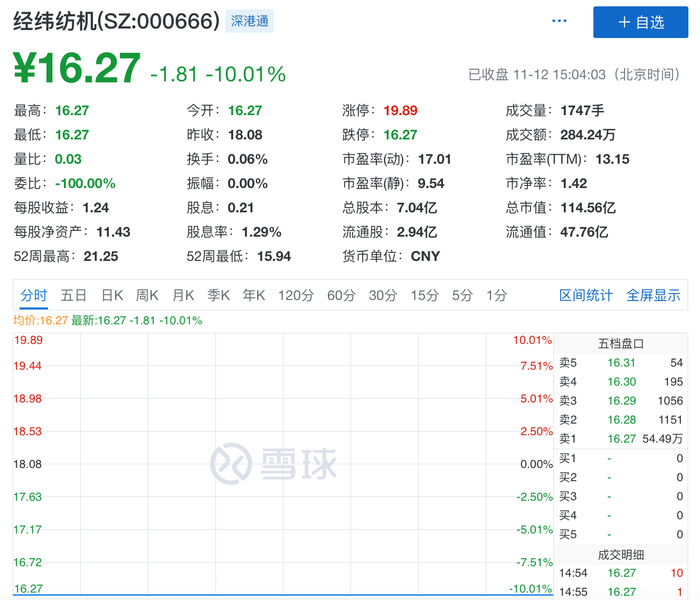This screenshot has width=700, height=600.
Task: Click the 深港通 tag badge
Action: 250,21
